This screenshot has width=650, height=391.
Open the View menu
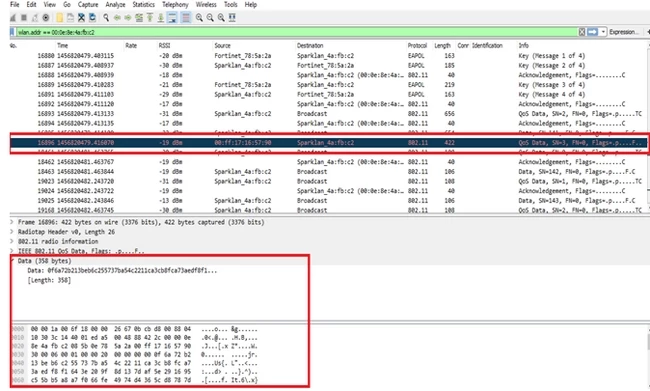point(49,5)
